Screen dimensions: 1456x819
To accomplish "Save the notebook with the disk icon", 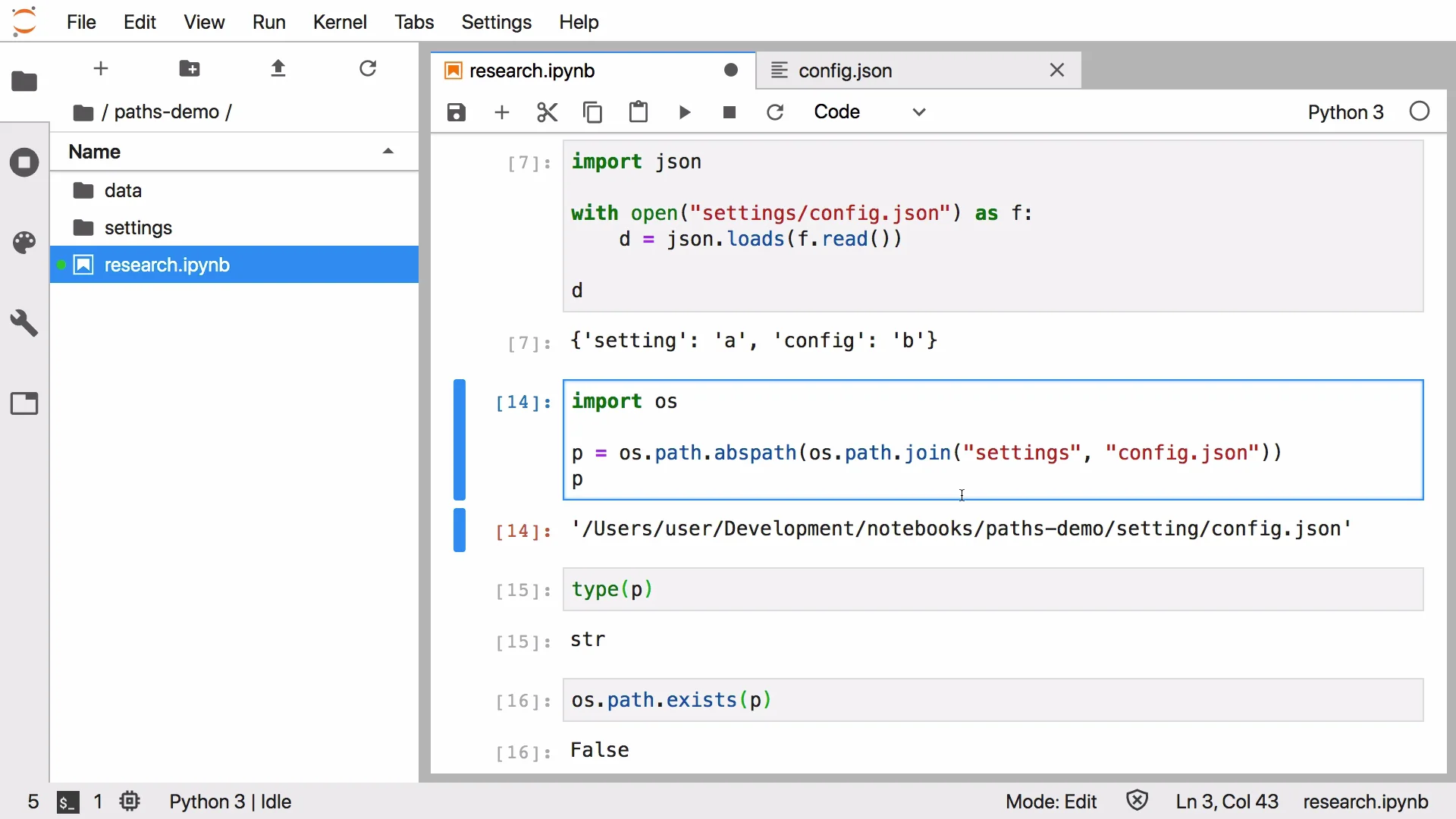I will point(456,112).
